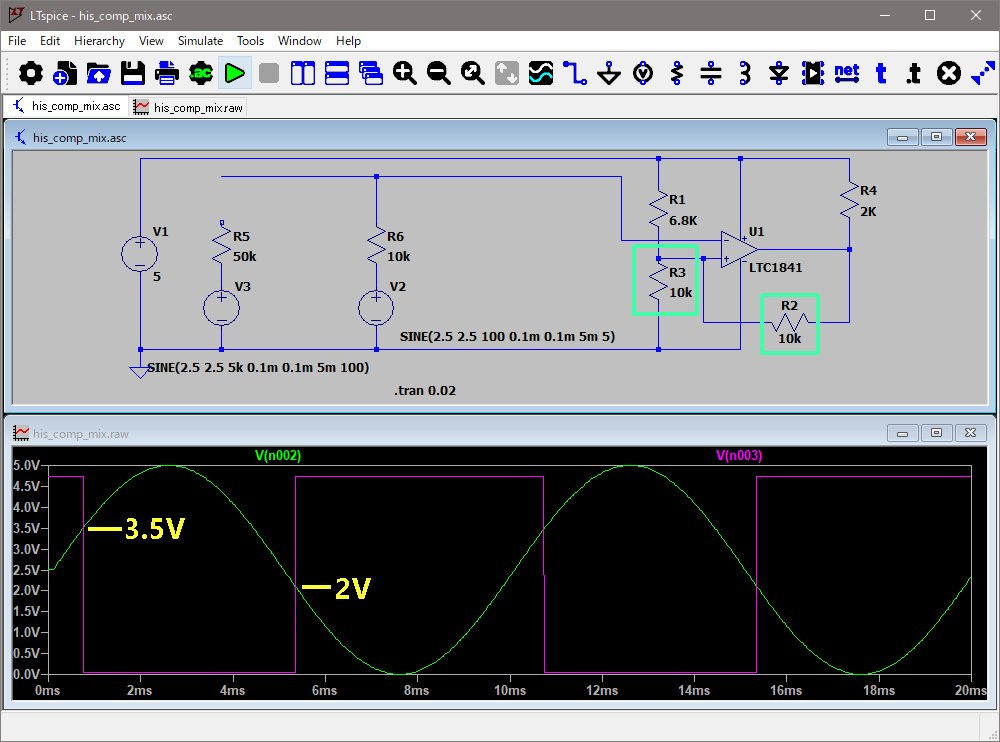Select voltage source V2 symbol
Screen dimensions: 1000x742
coord(376,308)
